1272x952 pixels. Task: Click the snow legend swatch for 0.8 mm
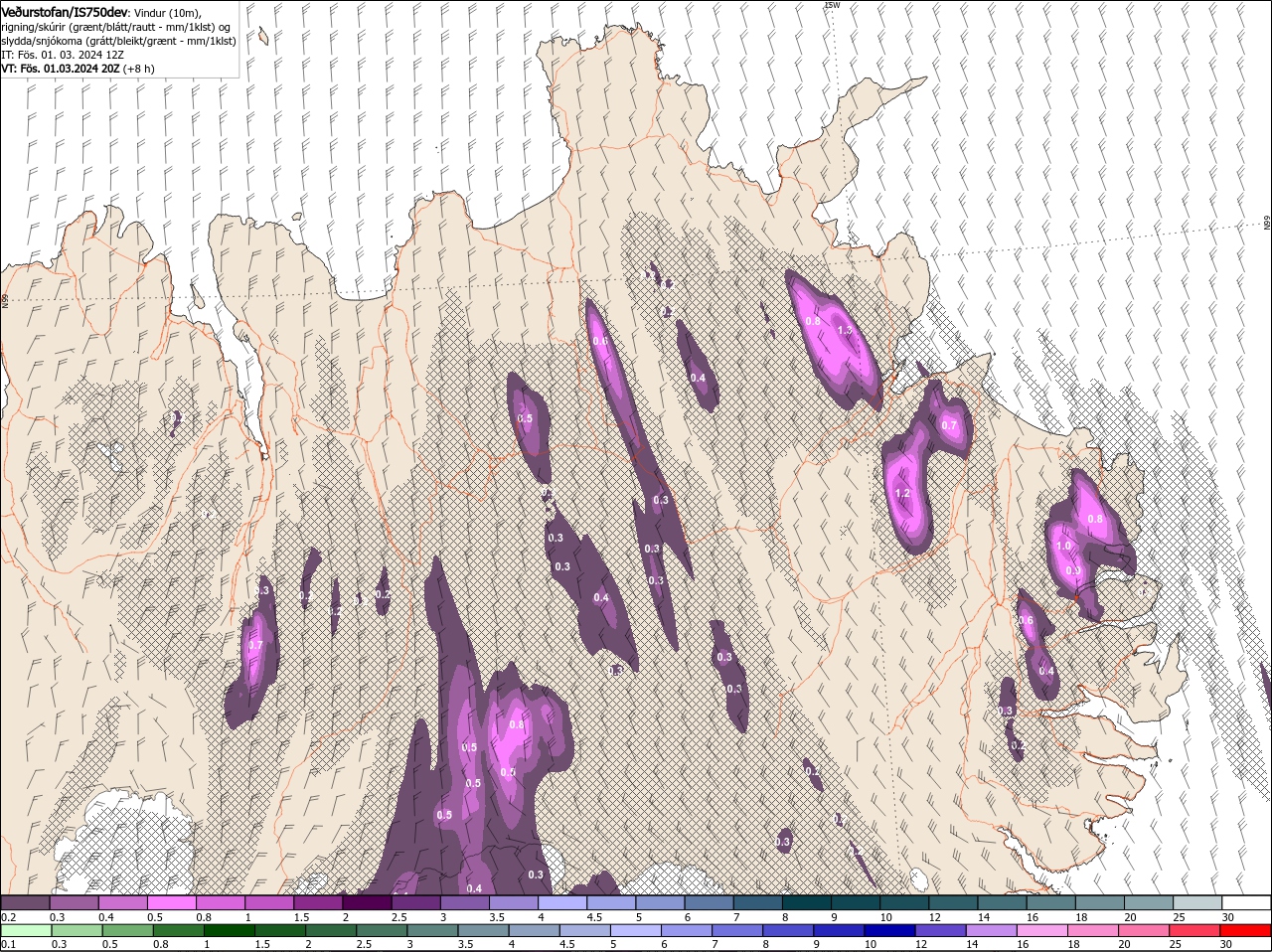coord(220,902)
